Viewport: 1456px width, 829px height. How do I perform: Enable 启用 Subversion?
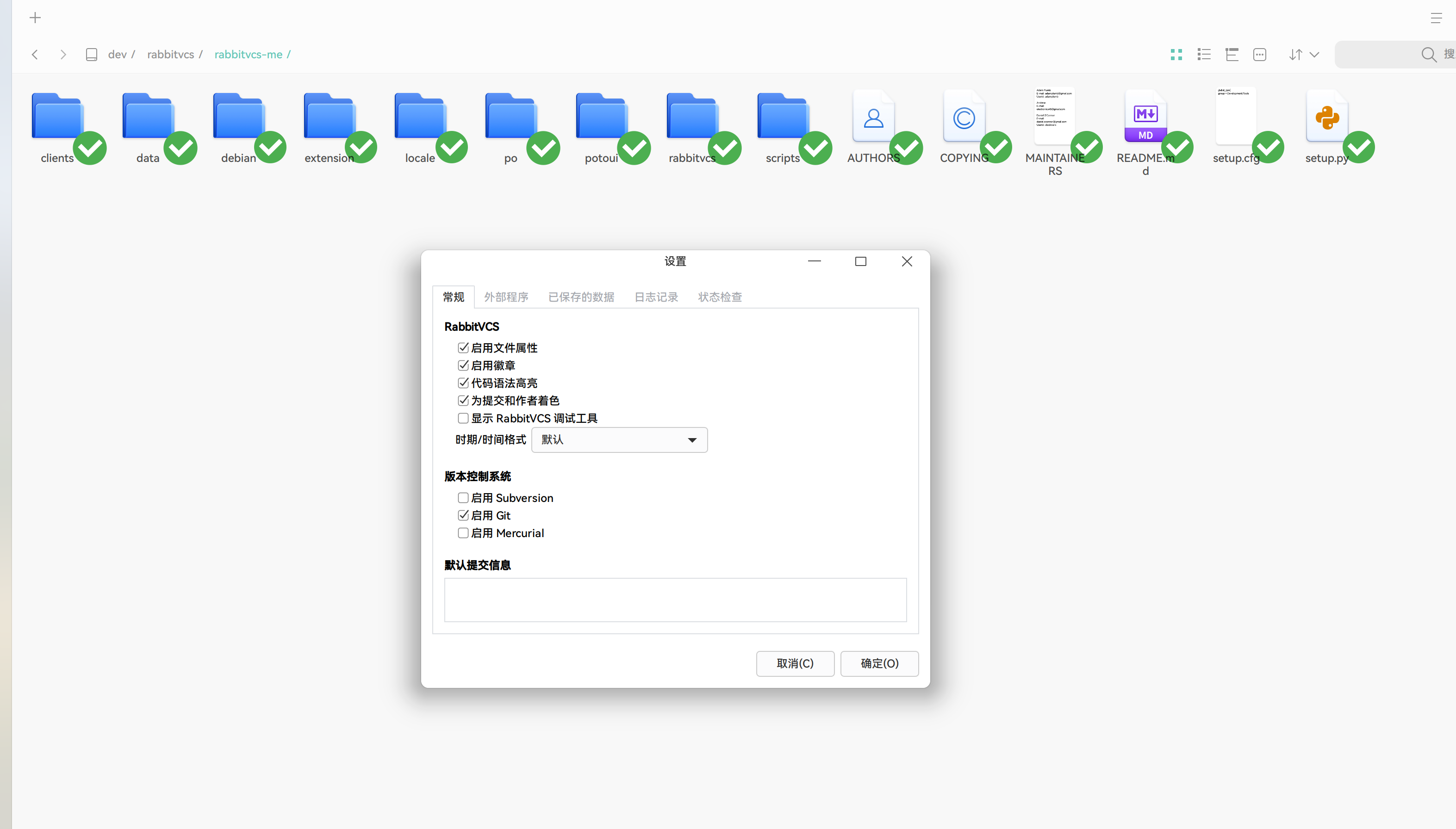(x=463, y=497)
